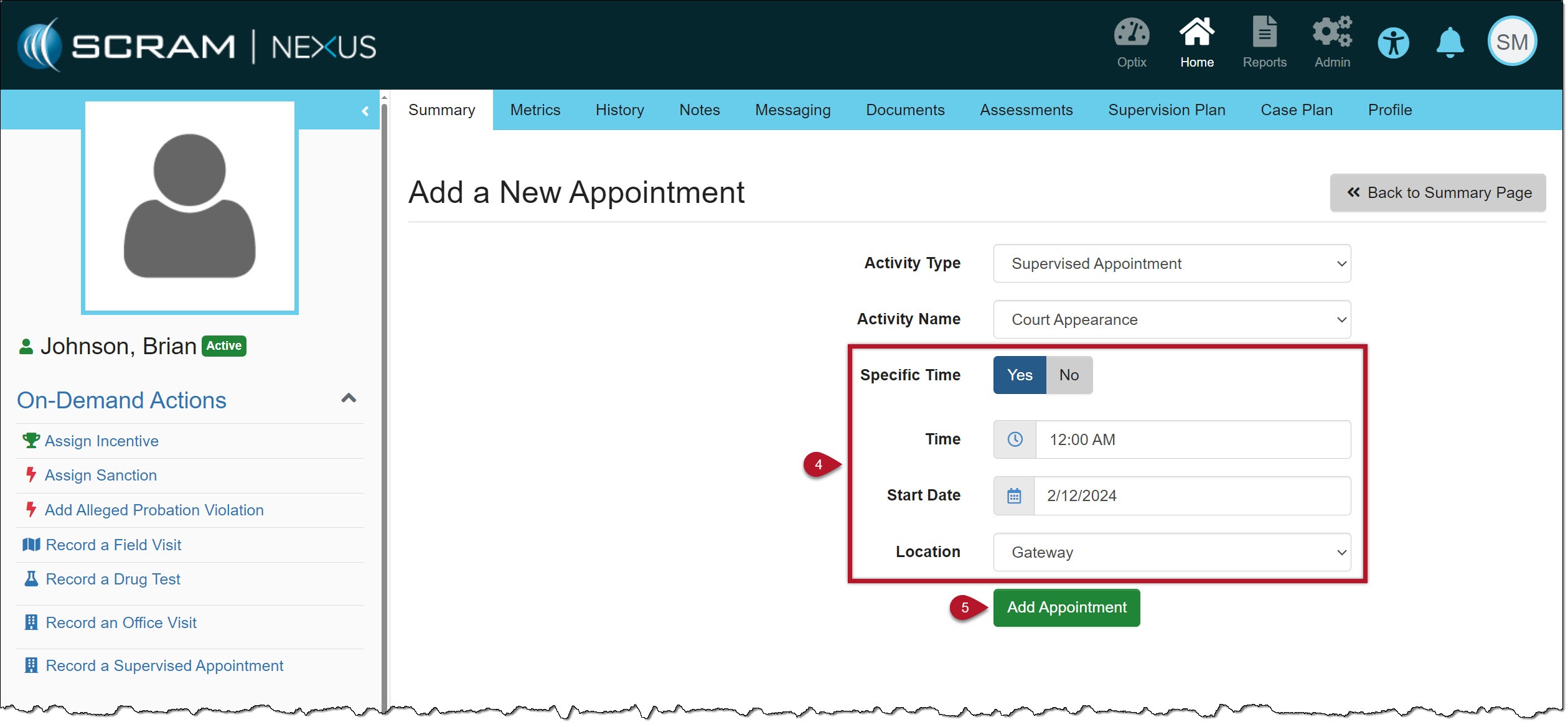Click the accessibility icon in header
The height and width of the screenshot is (727, 1568).
point(1392,43)
